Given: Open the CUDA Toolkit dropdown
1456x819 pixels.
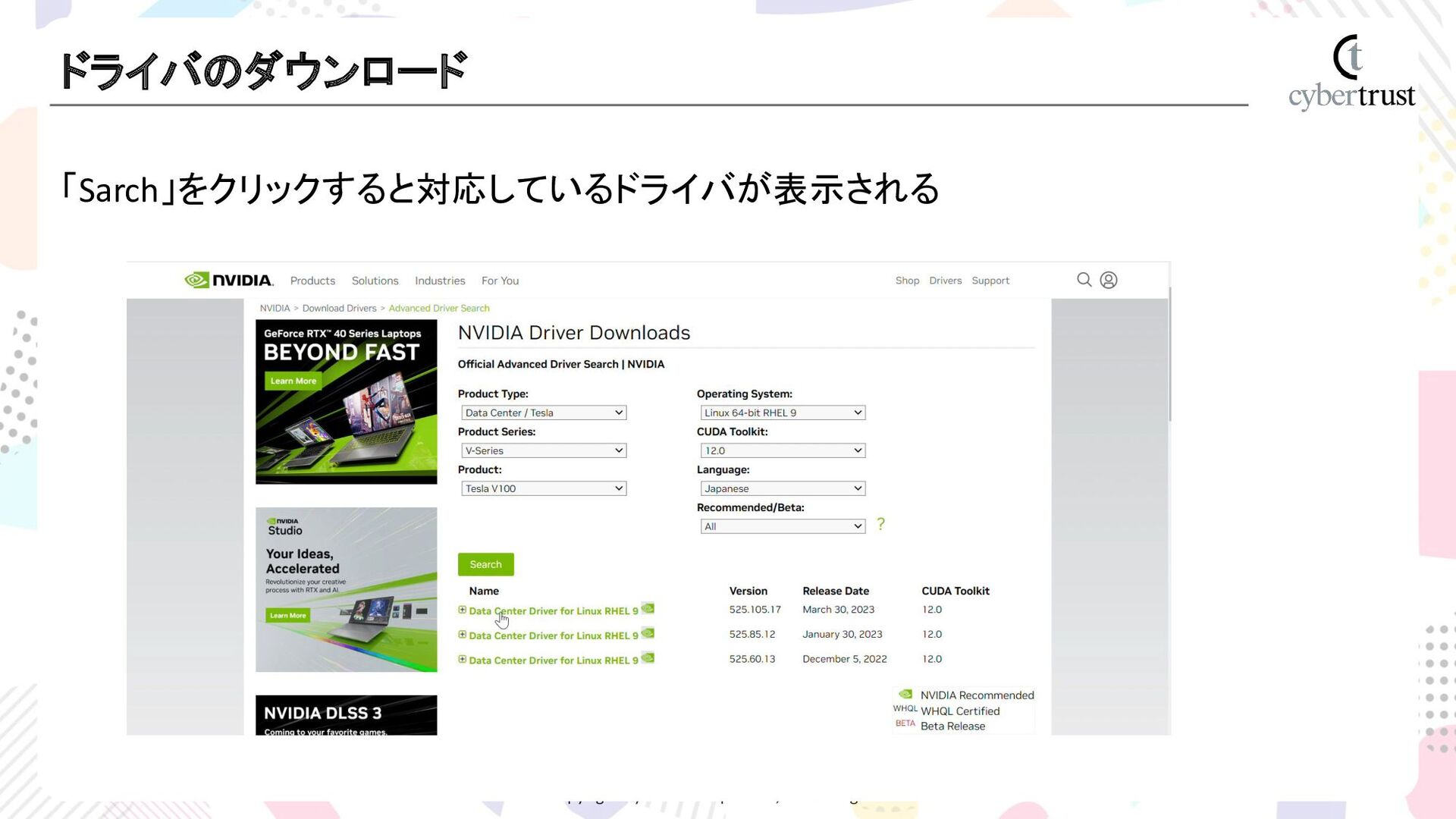Looking at the screenshot, I should click(783, 450).
